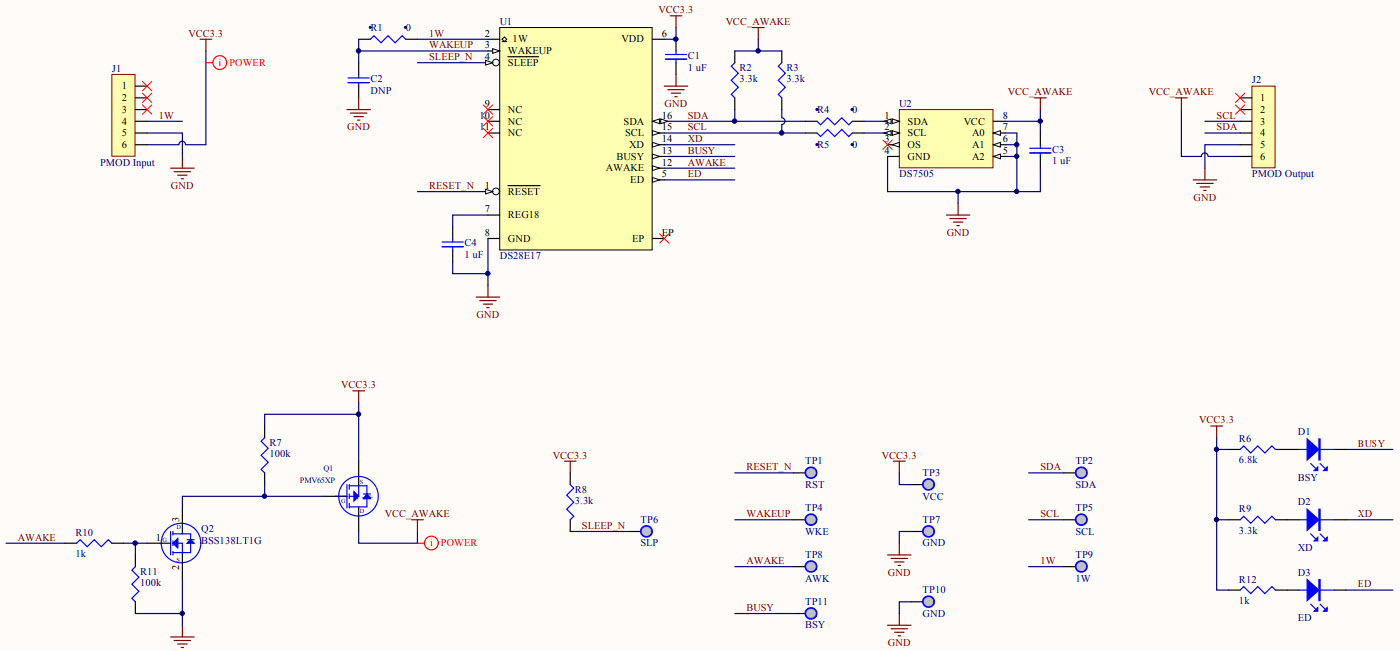Select the SLEEP_N label by resistor R8
The image size is (1400, 651).
(605, 525)
